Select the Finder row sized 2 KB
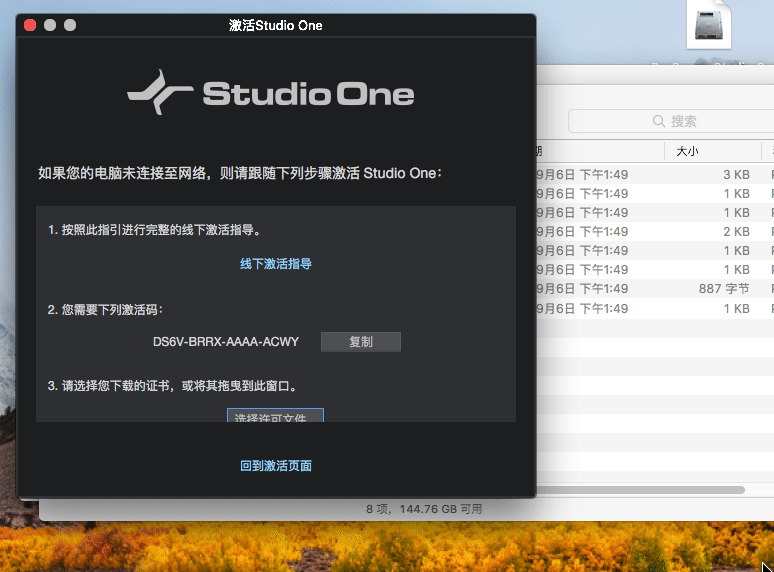Viewport: 774px width, 572px height. click(x=655, y=231)
